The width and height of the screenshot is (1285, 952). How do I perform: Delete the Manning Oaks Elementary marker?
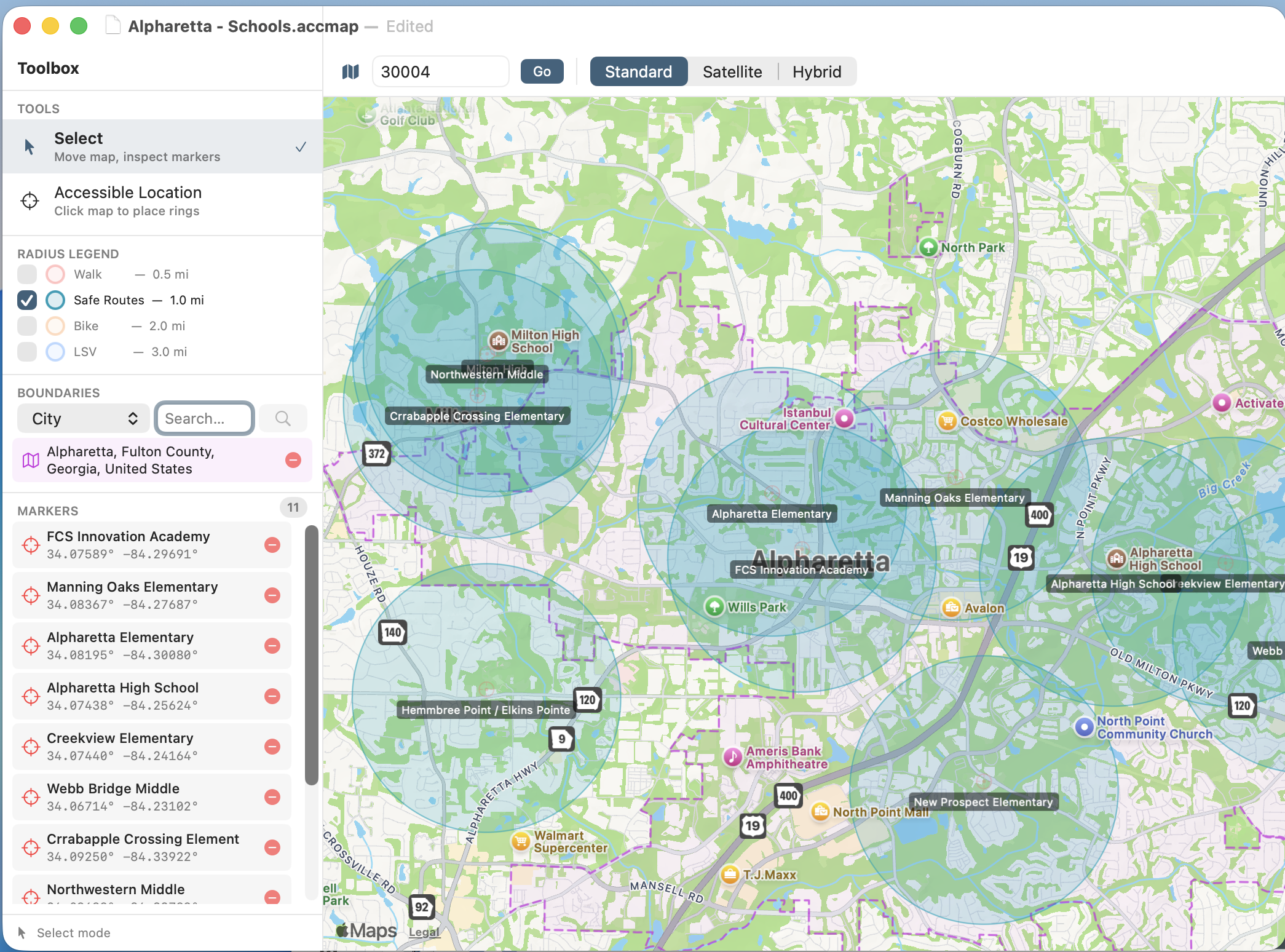(x=272, y=595)
